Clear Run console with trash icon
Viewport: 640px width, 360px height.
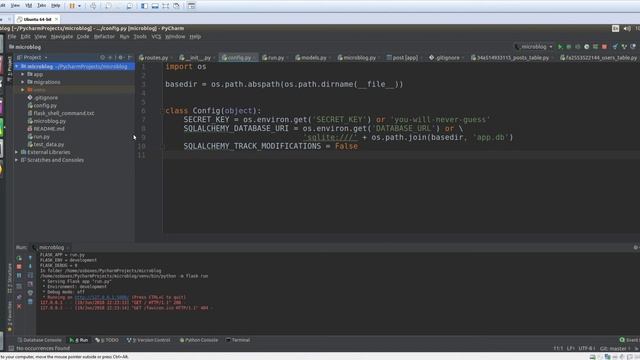click(x=30, y=302)
